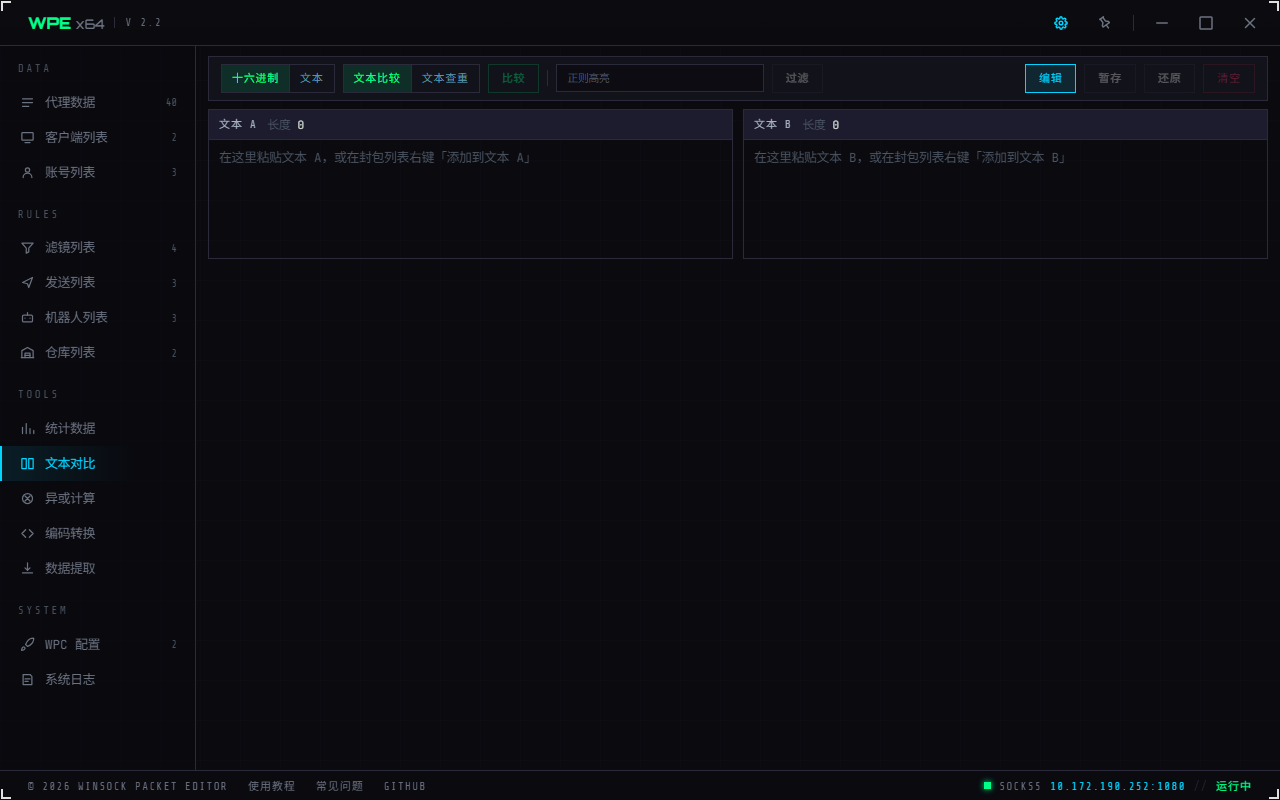Screen dimensions: 1280x800
Task: Click the 数据提取 download icon
Action: [28, 568]
